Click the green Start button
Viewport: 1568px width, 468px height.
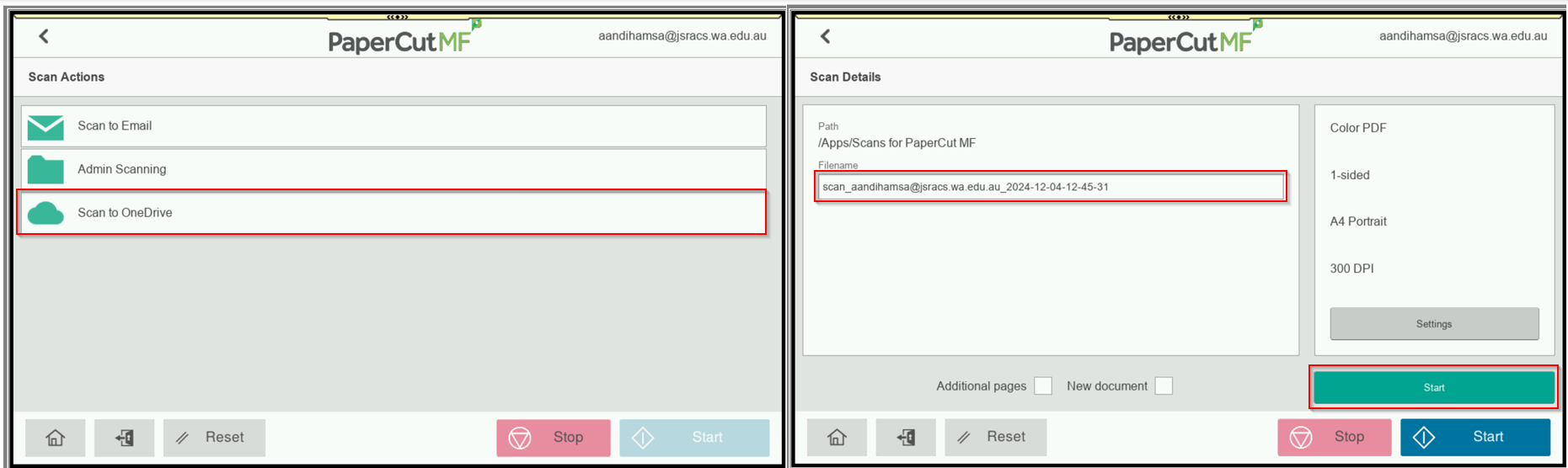tap(1434, 387)
